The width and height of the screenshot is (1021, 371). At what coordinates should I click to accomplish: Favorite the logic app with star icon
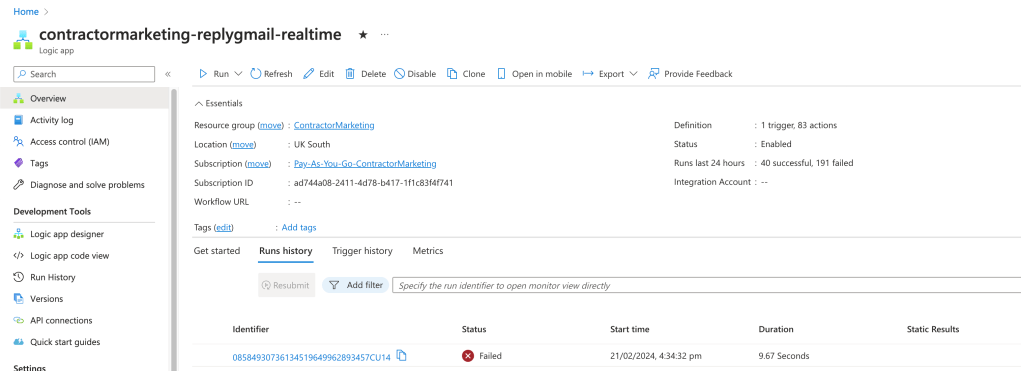pyautogui.click(x=363, y=35)
